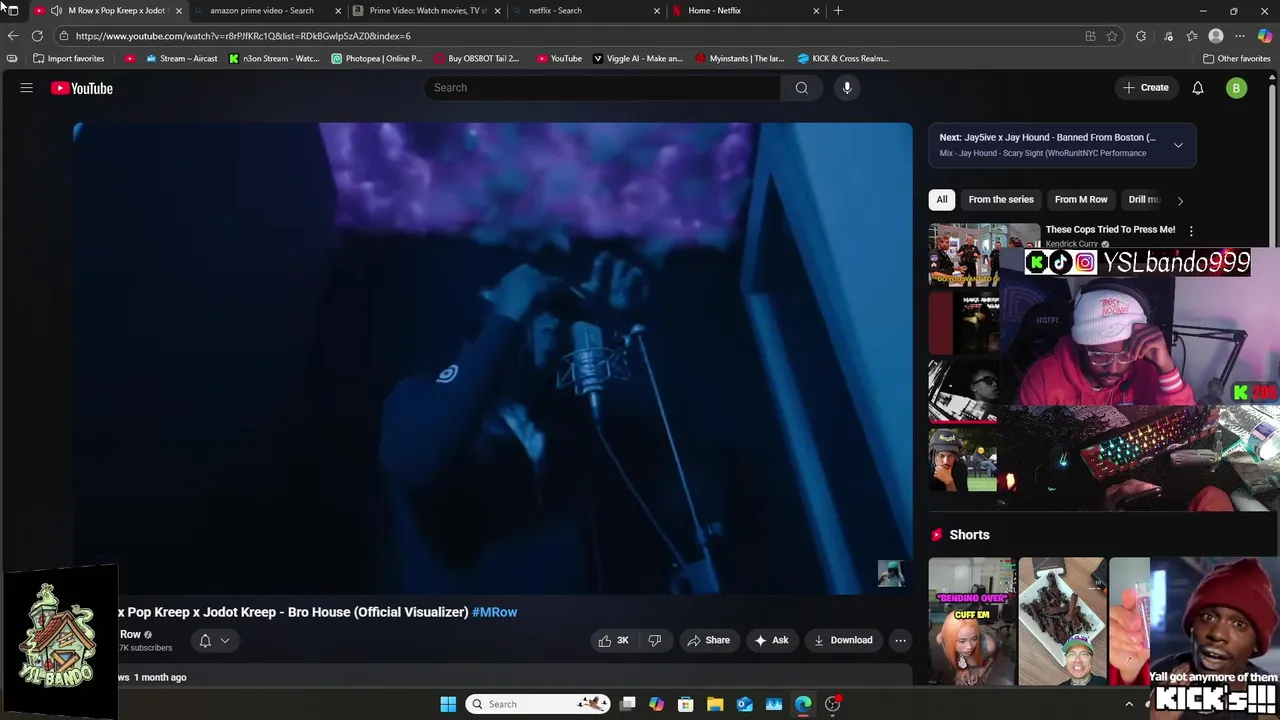Click the Download button
The width and height of the screenshot is (1280, 720).
click(x=843, y=640)
